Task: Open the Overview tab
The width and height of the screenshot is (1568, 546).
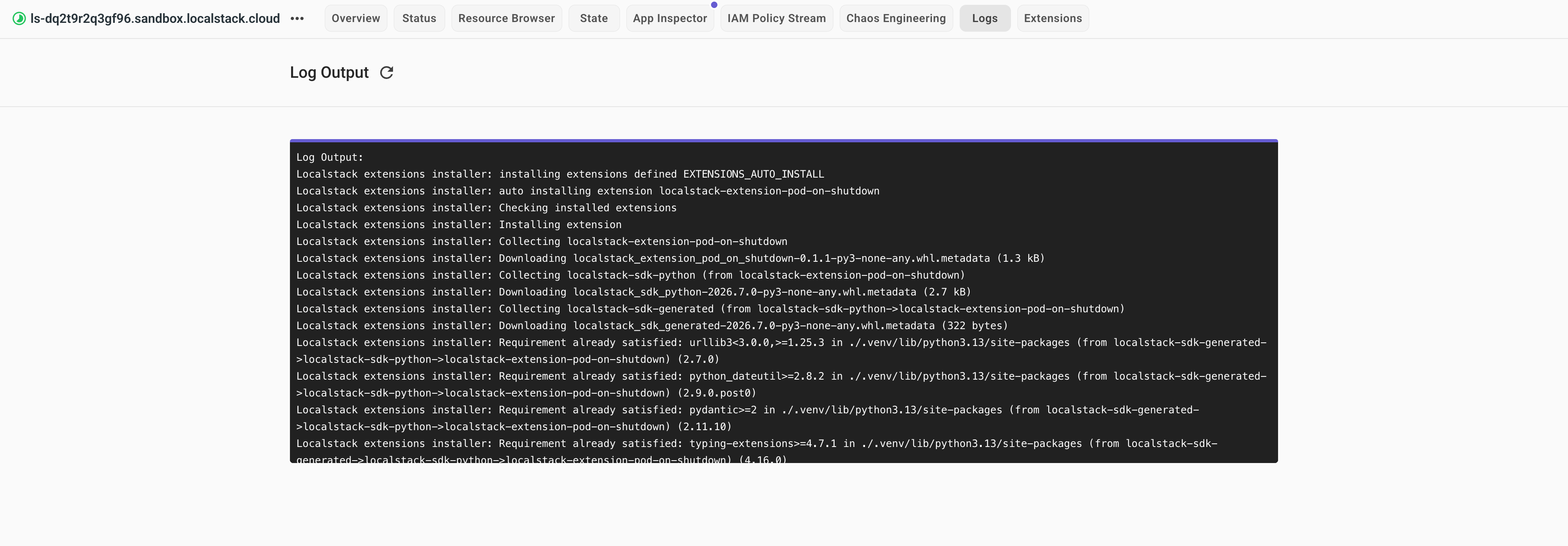Action: [355, 18]
